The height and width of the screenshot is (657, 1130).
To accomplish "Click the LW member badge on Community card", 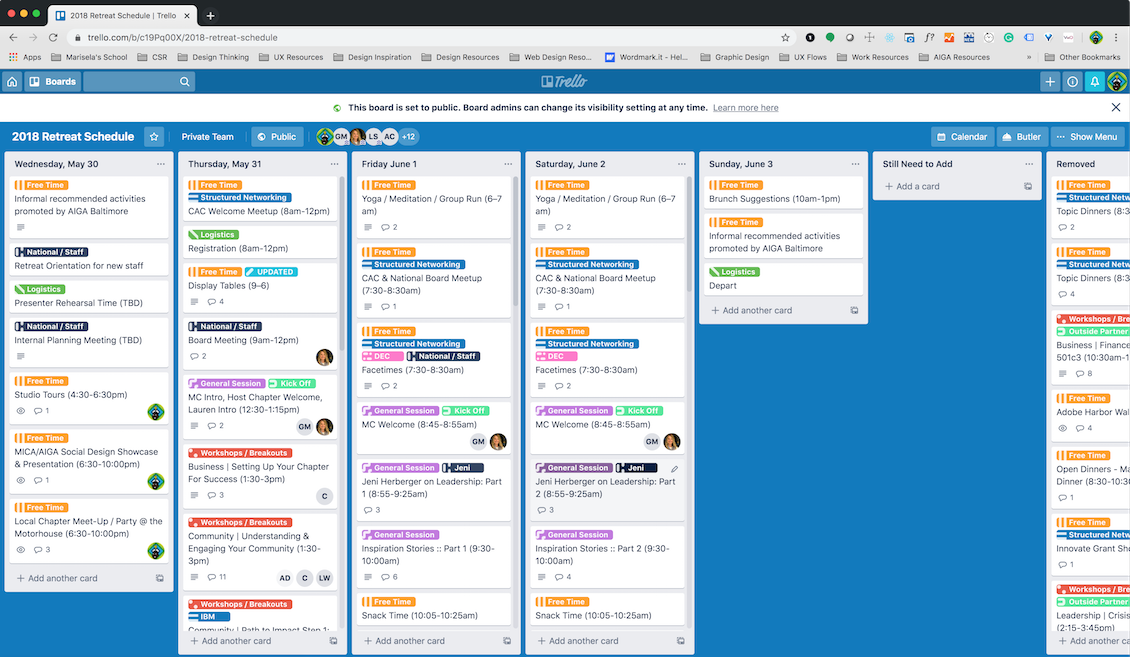I will 324,578.
